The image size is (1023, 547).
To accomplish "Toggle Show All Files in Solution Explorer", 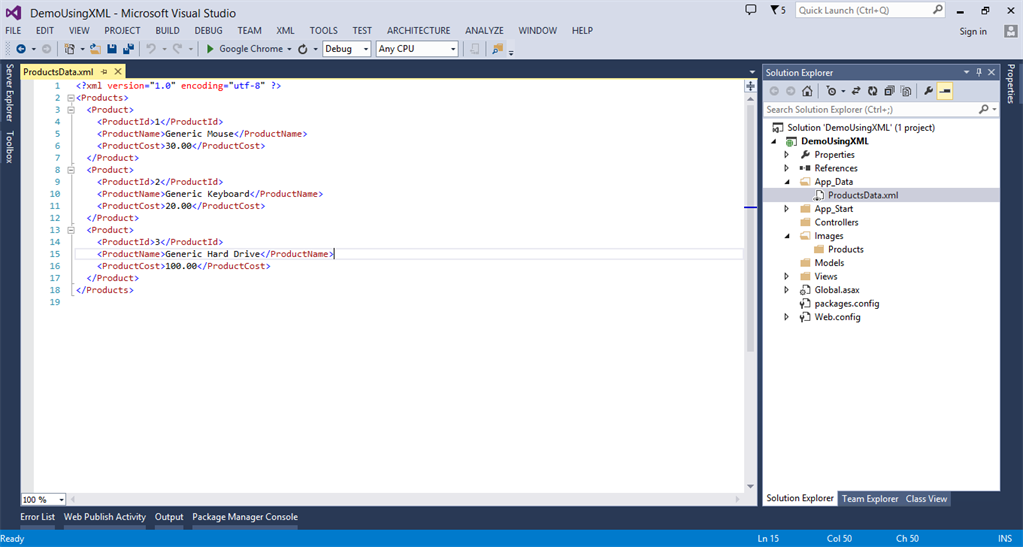I will click(906, 91).
